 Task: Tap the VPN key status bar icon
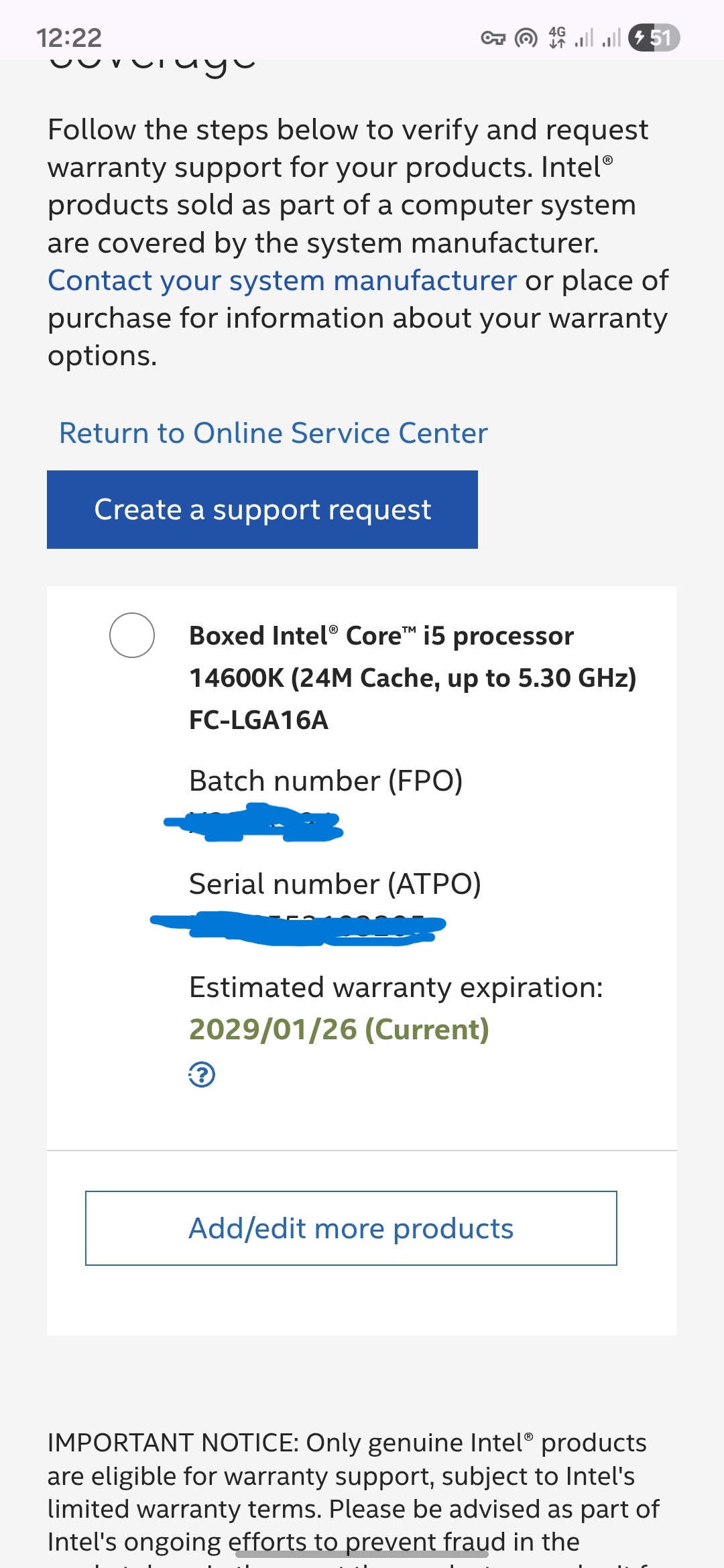pos(493,38)
